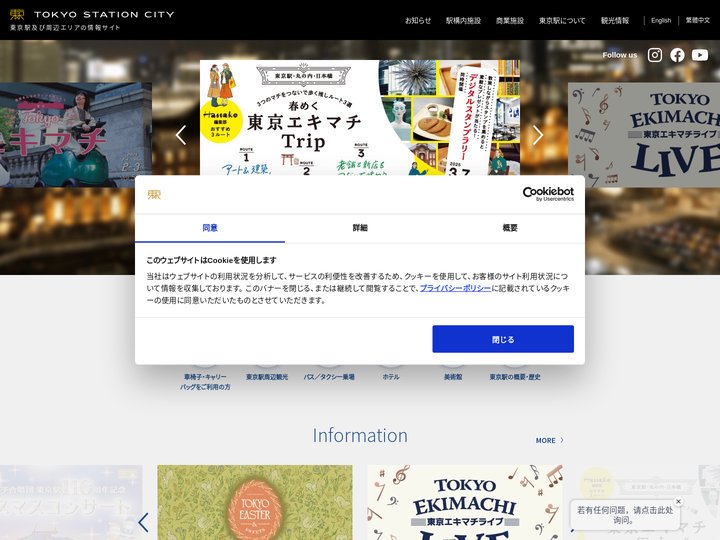Show previous hero carousel slide
720x540 pixels.
pos(181,135)
